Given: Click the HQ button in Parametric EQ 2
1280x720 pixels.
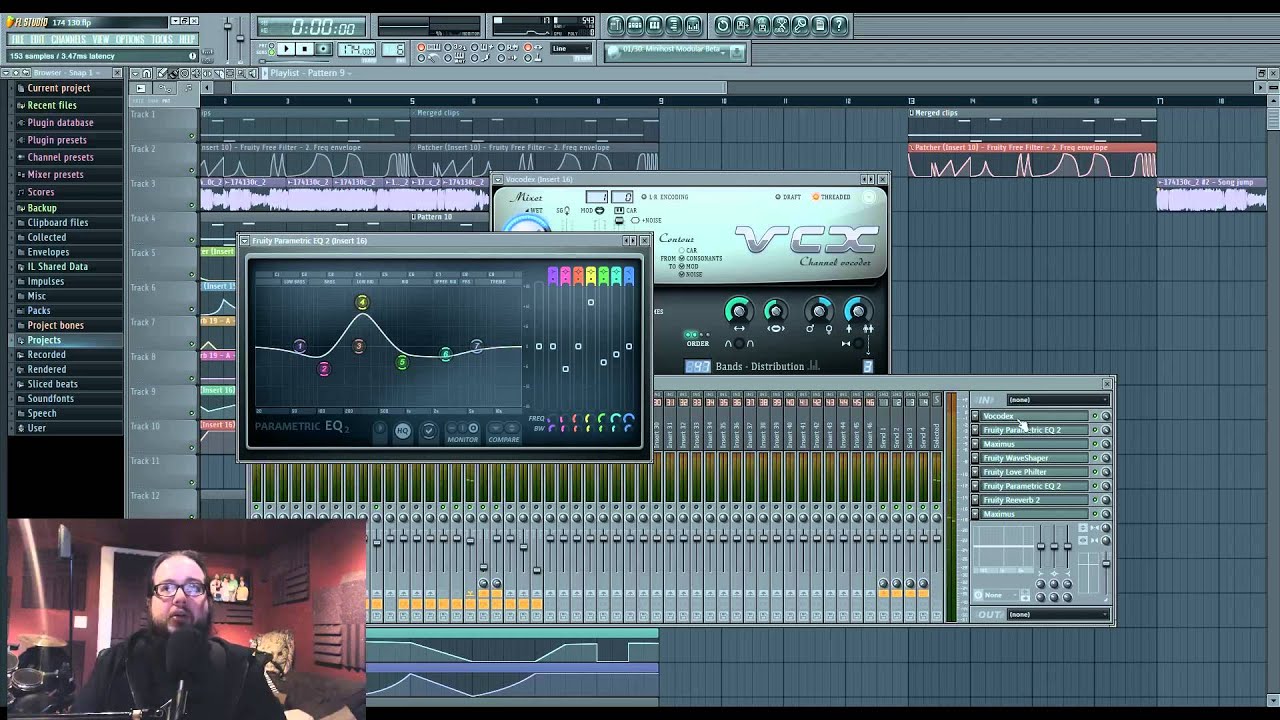Looking at the screenshot, I should [402, 431].
